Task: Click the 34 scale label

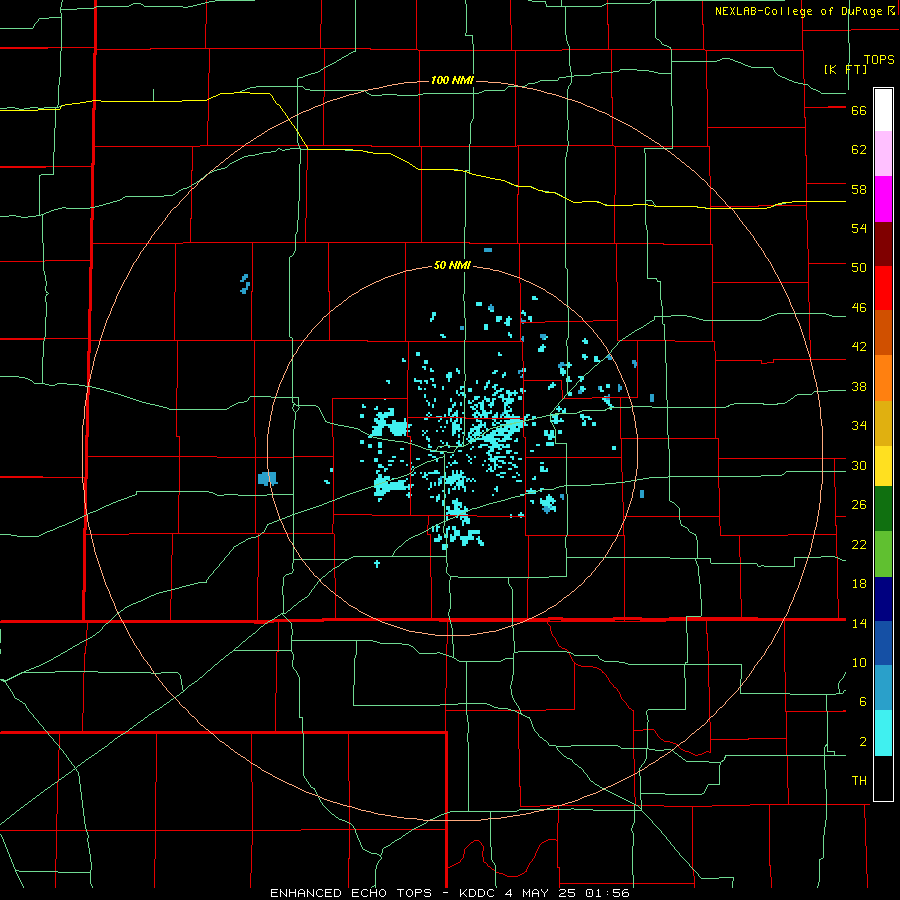Action: [x=859, y=425]
